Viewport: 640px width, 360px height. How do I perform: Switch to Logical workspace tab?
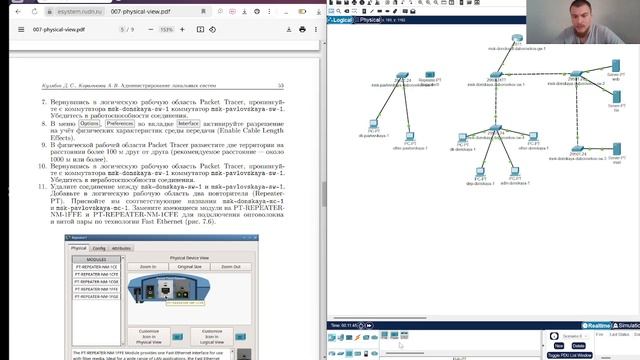coord(340,20)
